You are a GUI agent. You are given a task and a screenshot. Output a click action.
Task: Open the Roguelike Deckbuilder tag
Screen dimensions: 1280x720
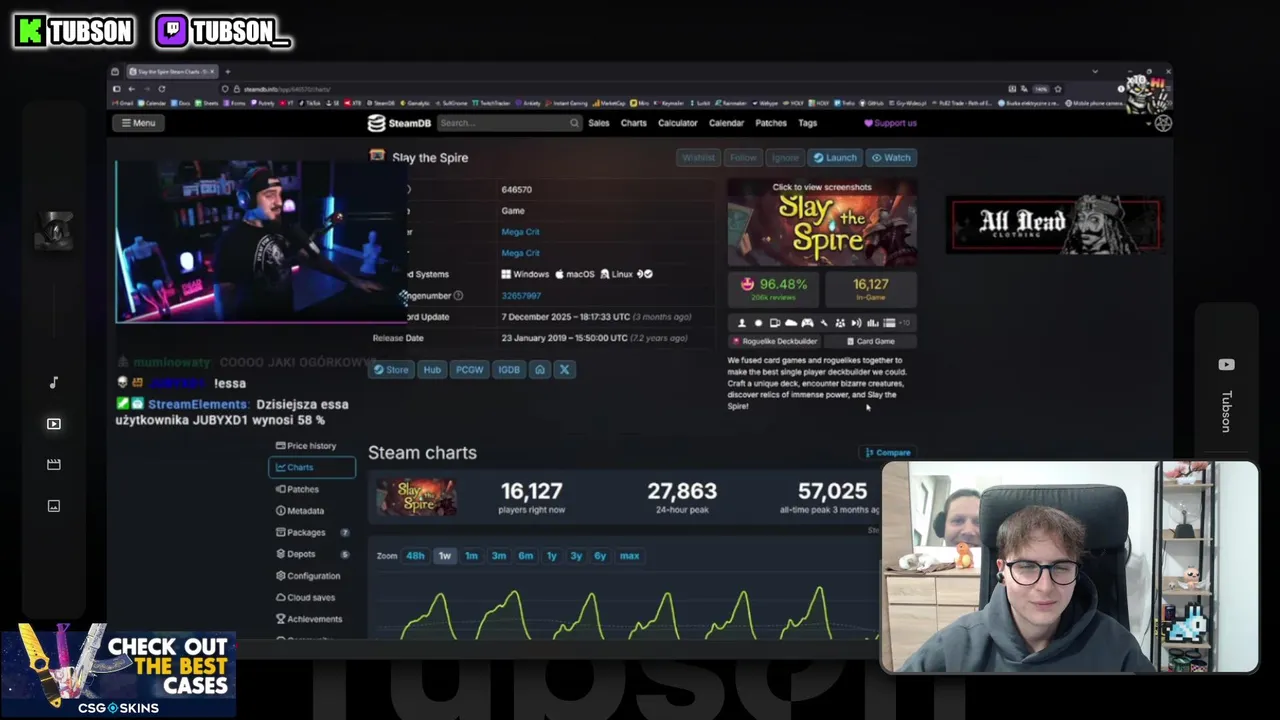tap(774, 341)
